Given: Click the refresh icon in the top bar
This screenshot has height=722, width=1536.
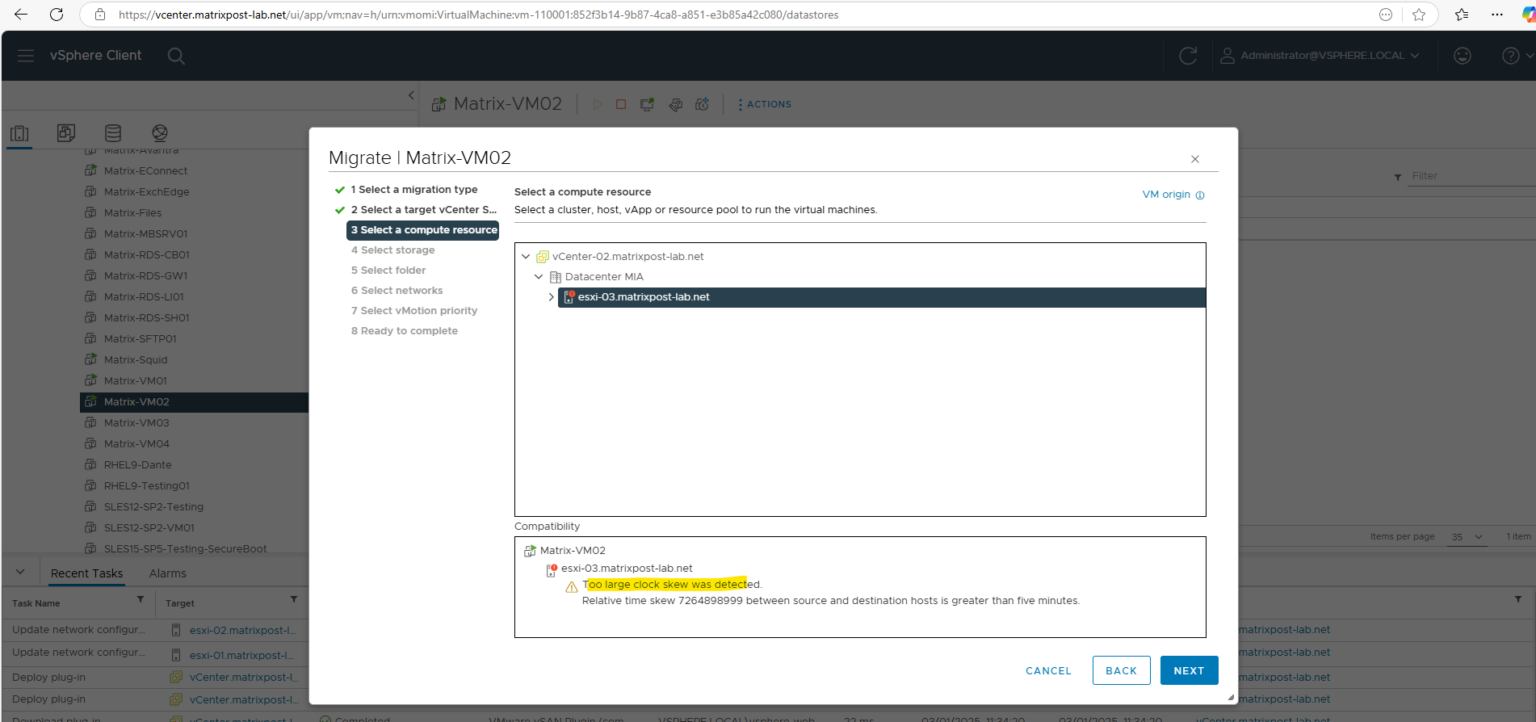Looking at the screenshot, I should point(1187,56).
